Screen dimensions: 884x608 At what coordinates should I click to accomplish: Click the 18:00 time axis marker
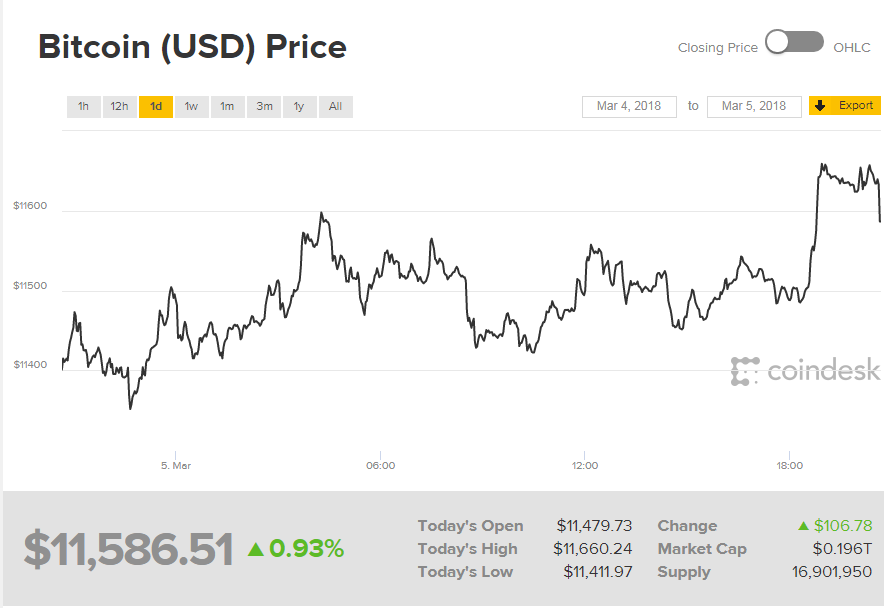coord(790,466)
